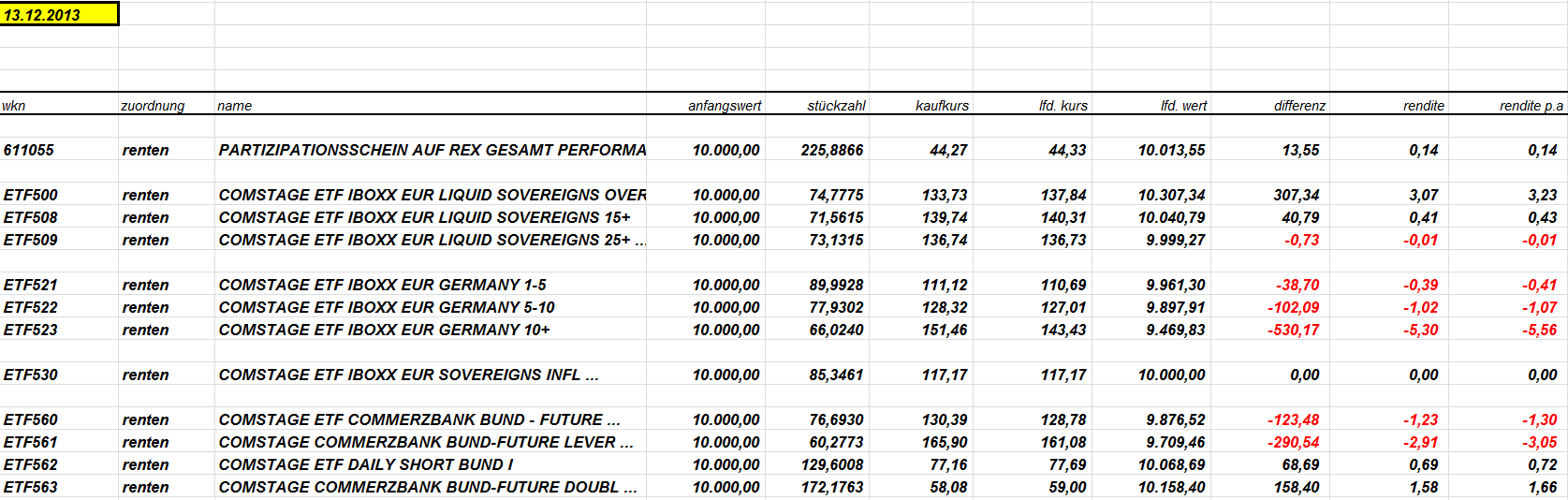The height and width of the screenshot is (500, 1568).
Task: Select differenz cell 307,34
Action: coord(1270,194)
